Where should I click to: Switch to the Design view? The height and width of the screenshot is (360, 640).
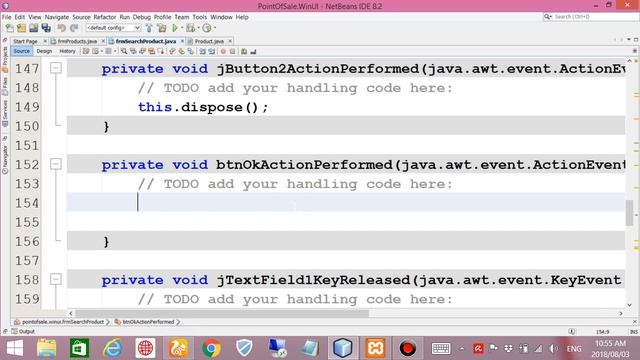click(x=44, y=51)
